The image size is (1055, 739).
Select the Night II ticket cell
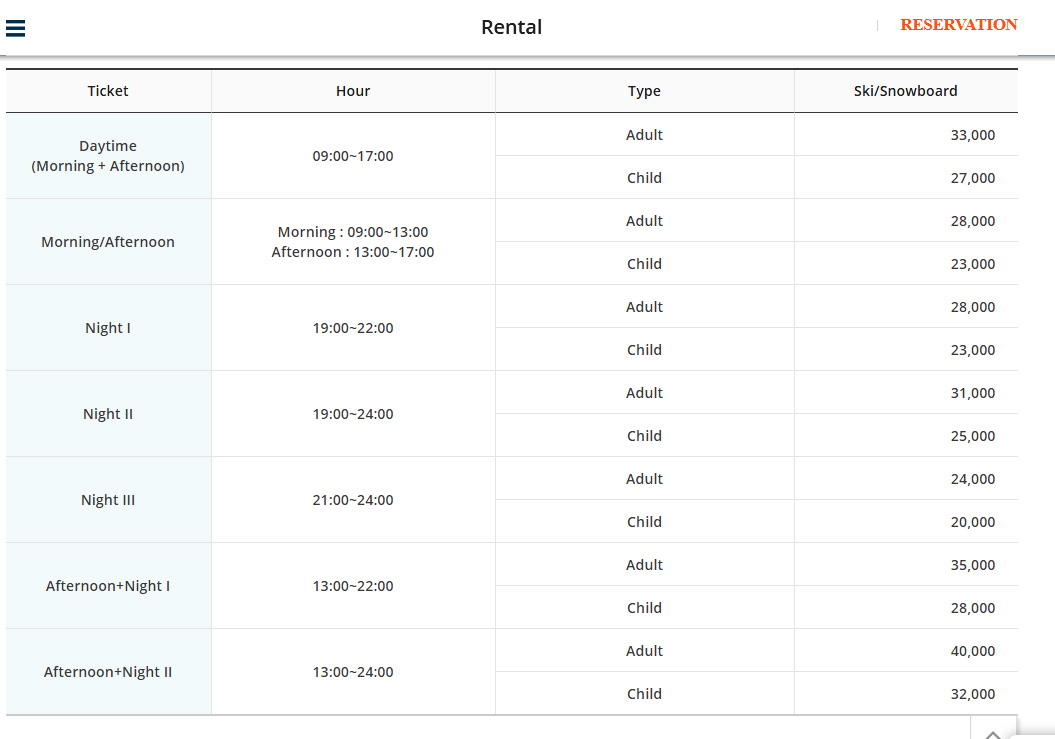[108, 414]
